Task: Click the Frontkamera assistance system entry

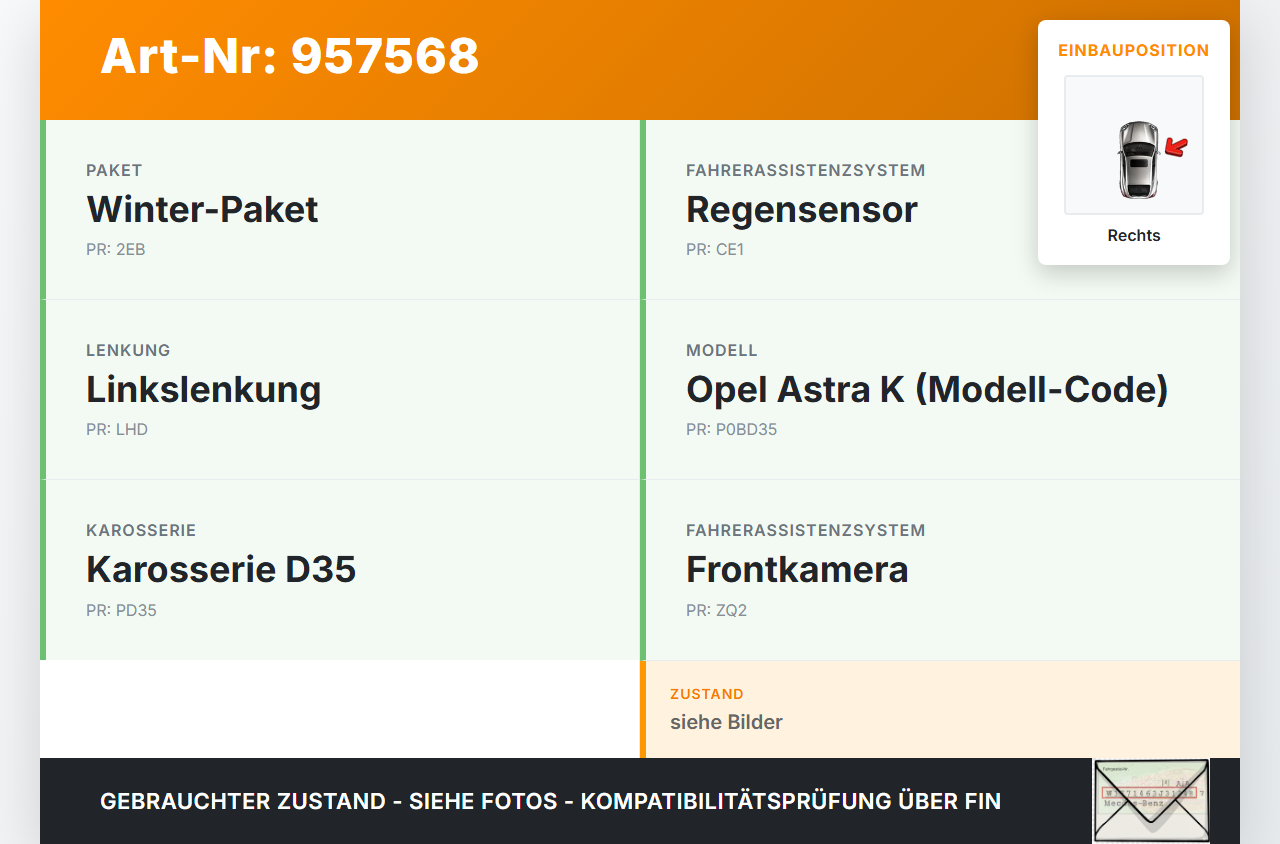Action: tap(797, 569)
